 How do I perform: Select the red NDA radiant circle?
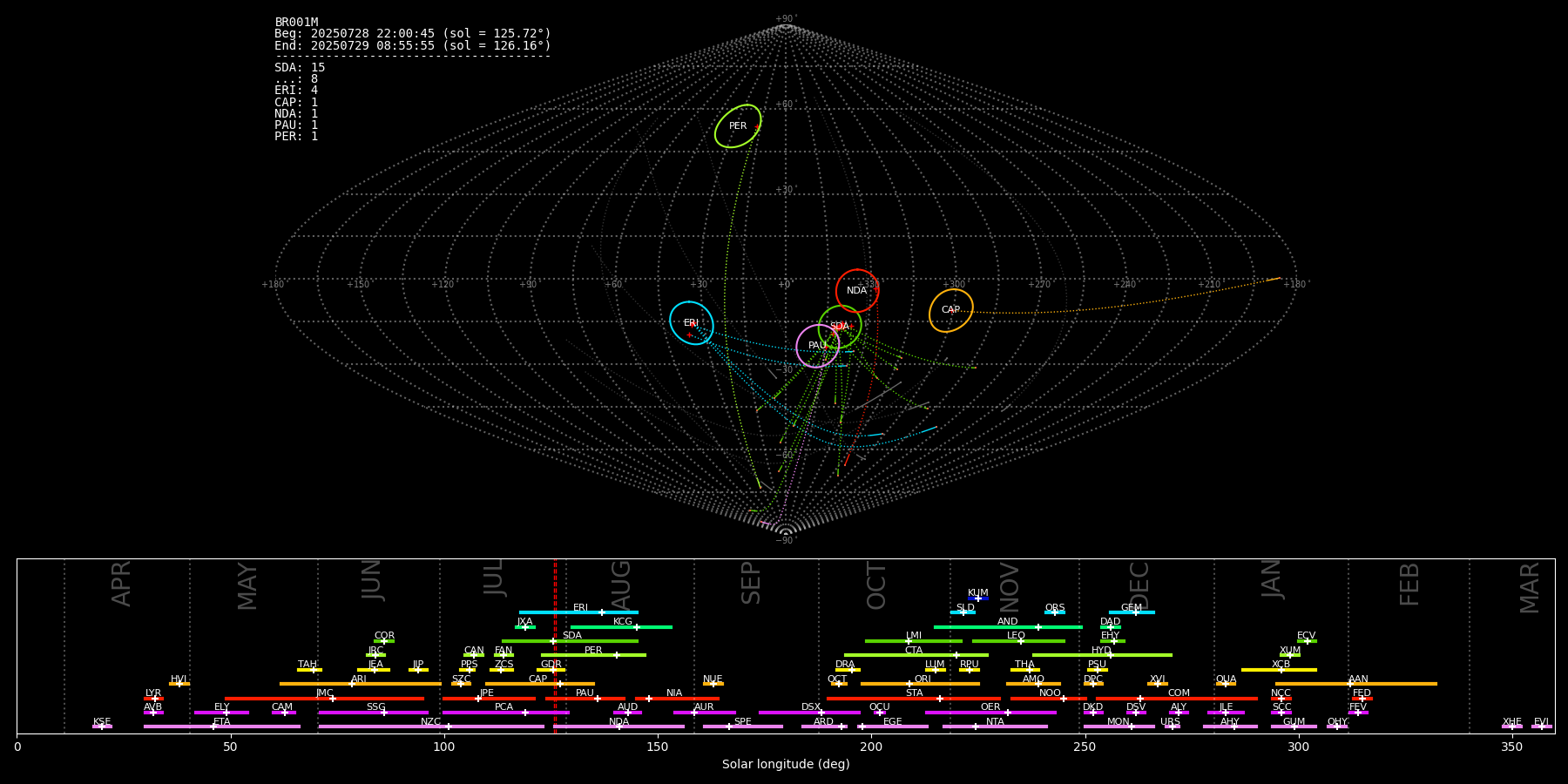pyautogui.click(x=857, y=291)
